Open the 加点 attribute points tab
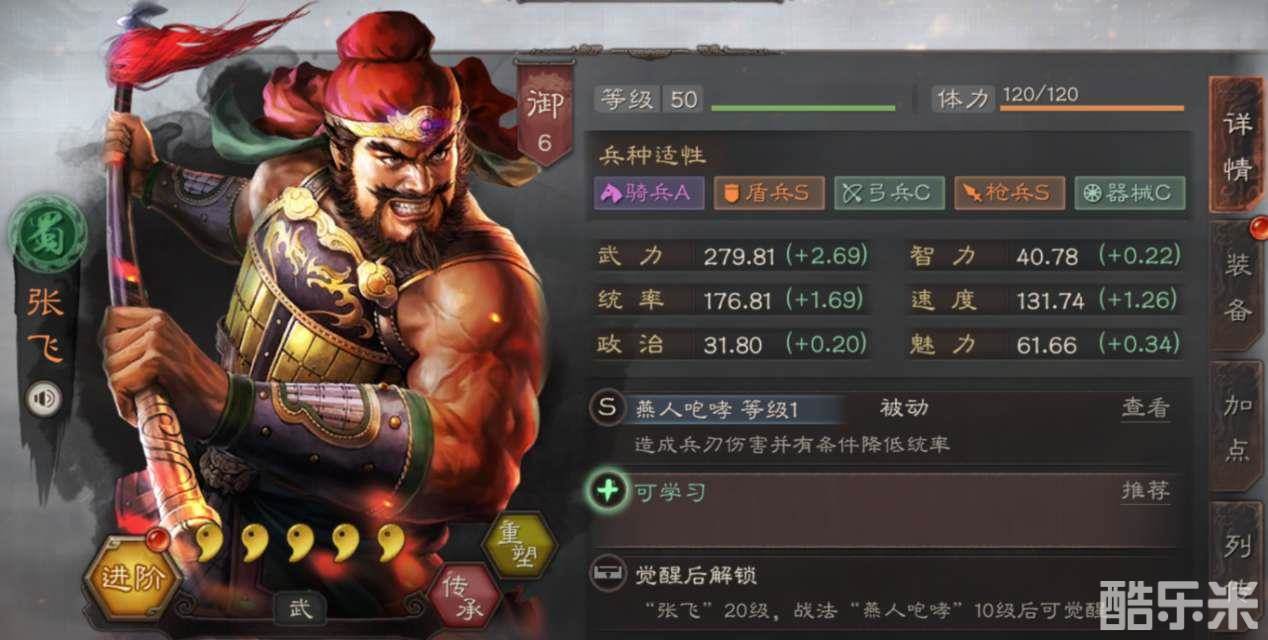Screen dimensions: 1268x640 (x=1238, y=427)
